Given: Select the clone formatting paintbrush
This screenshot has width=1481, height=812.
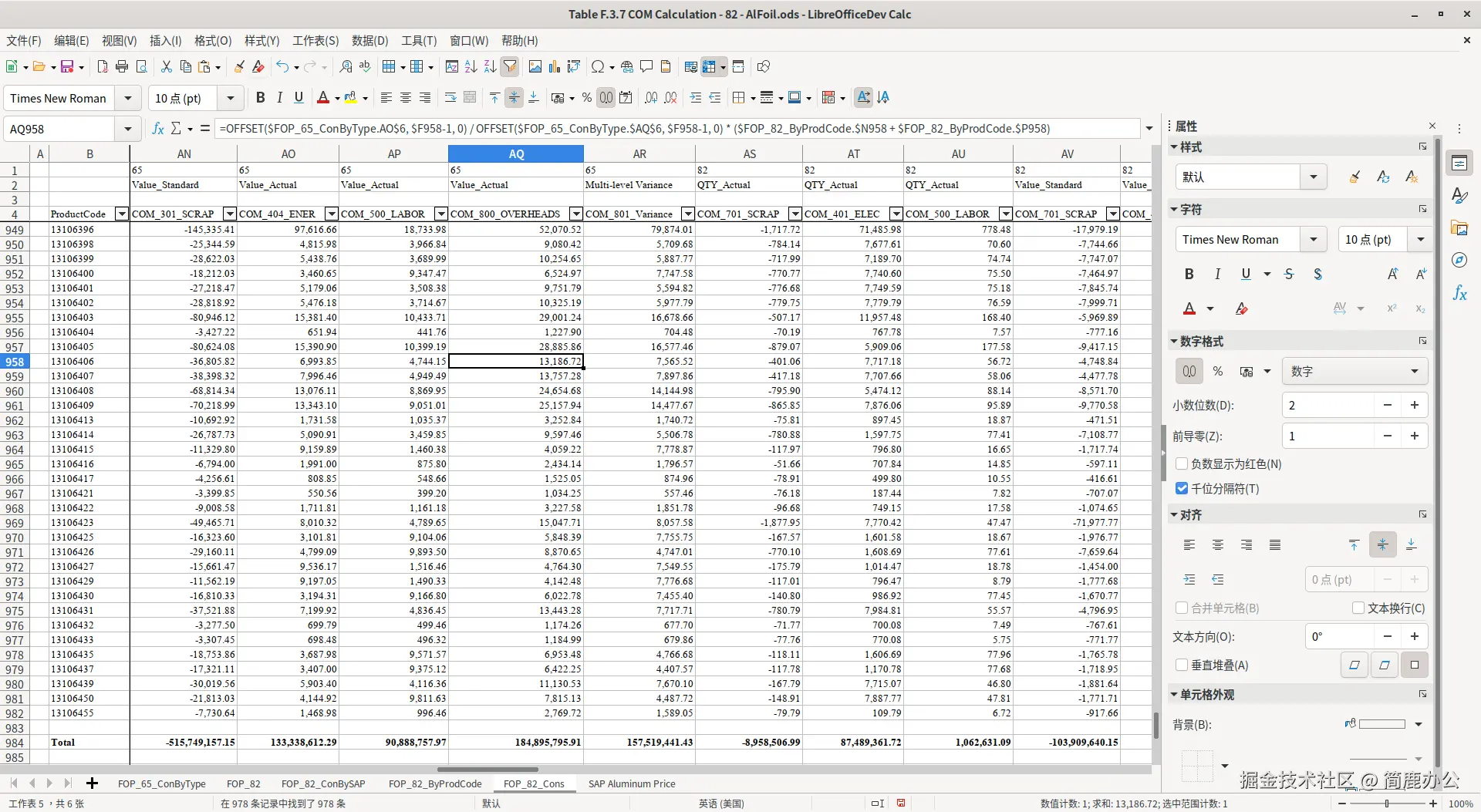Looking at the screenshot, I should pyautogui.click(x=239, y=66).
